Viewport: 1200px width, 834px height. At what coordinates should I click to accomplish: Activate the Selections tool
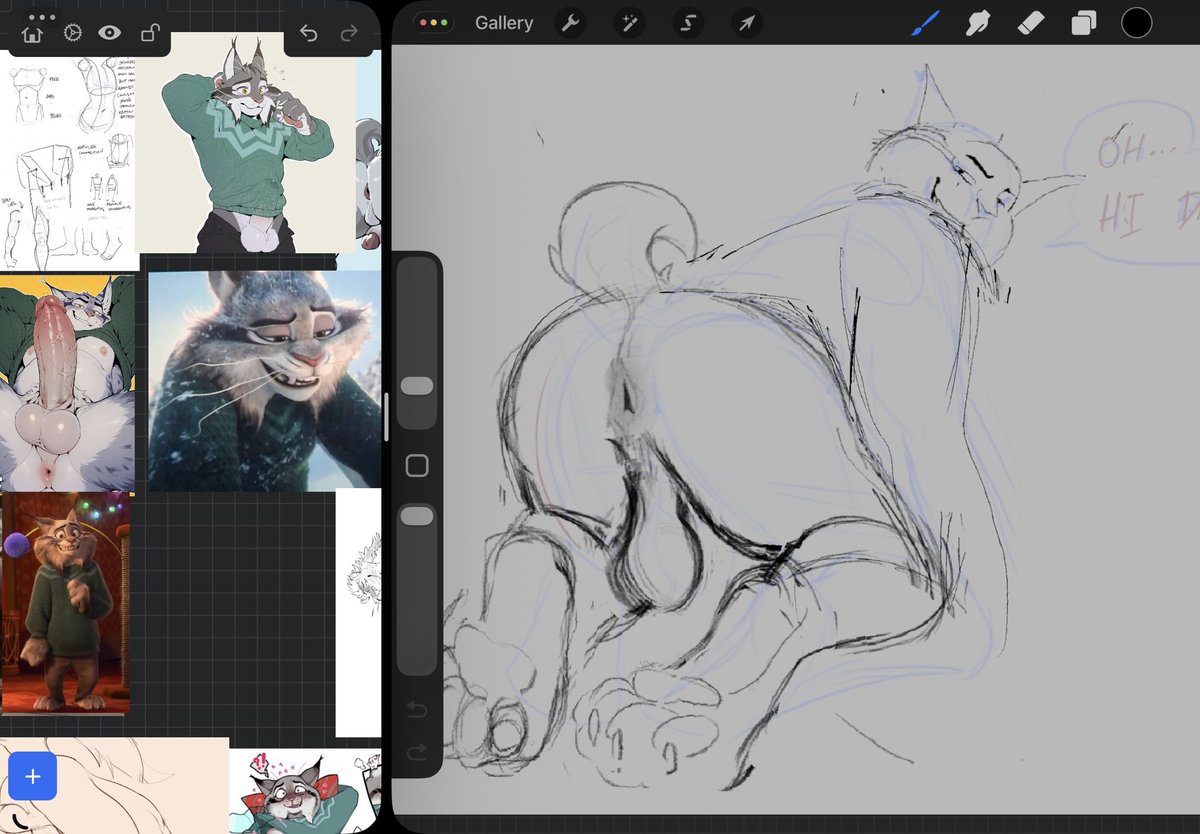pyautogui.click(x=687, y=22)
